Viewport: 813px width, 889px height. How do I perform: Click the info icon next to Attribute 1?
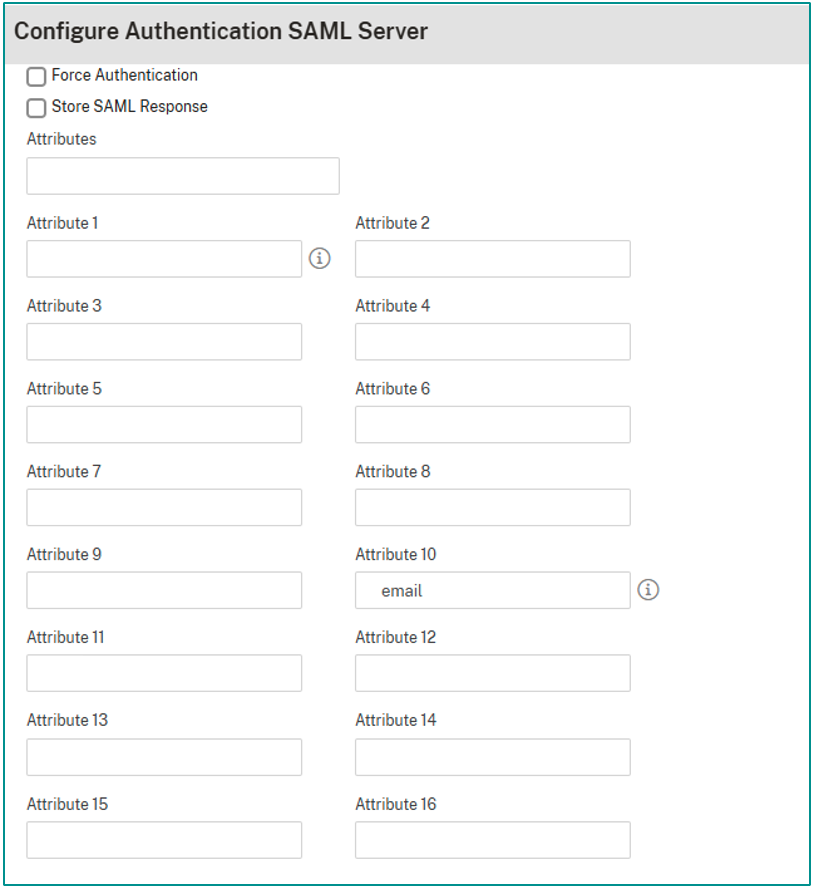coord(319,259)
